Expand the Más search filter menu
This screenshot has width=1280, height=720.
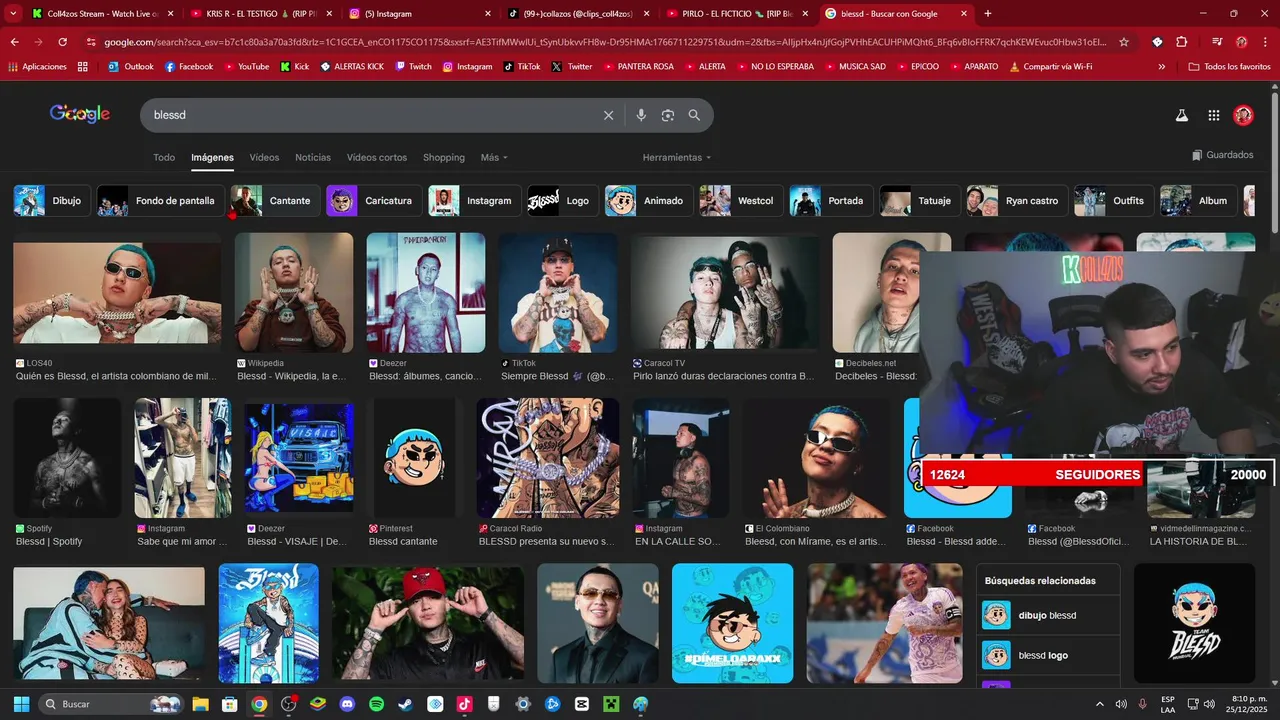[494, 158]
